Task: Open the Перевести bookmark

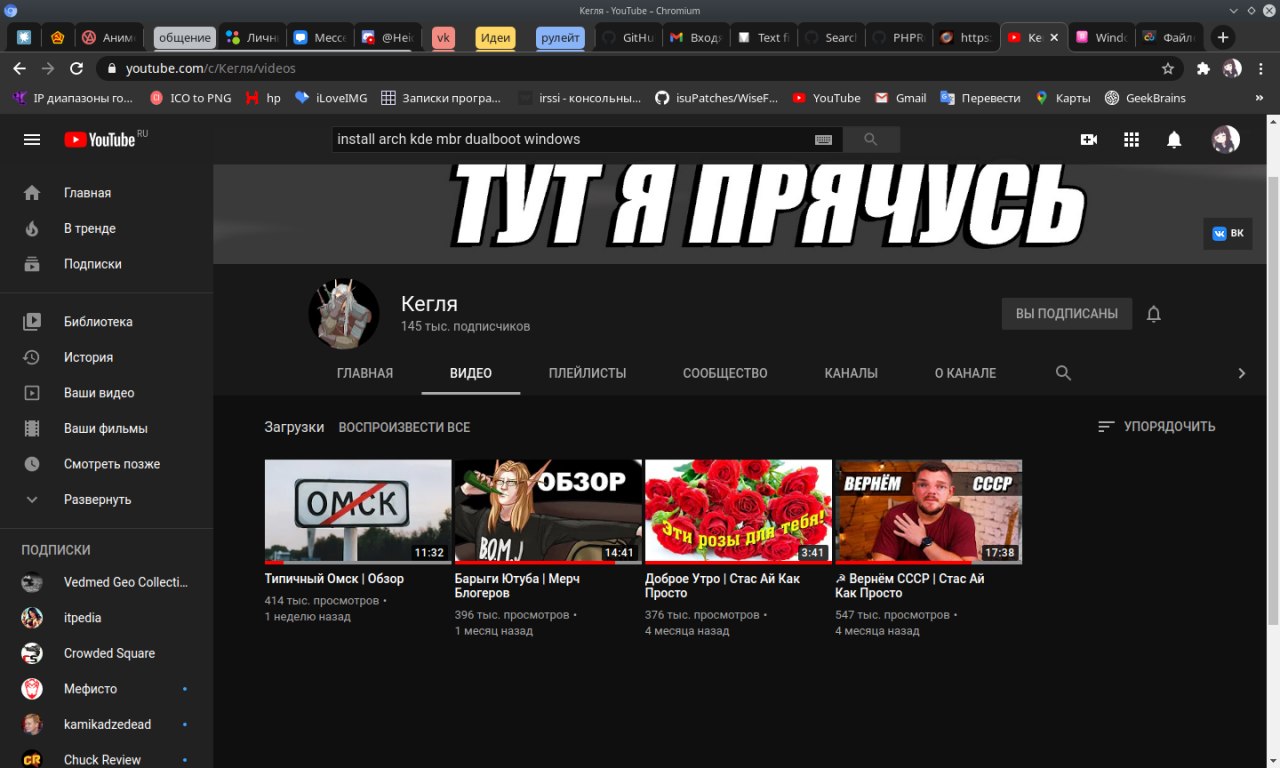Action: (980, 98)
